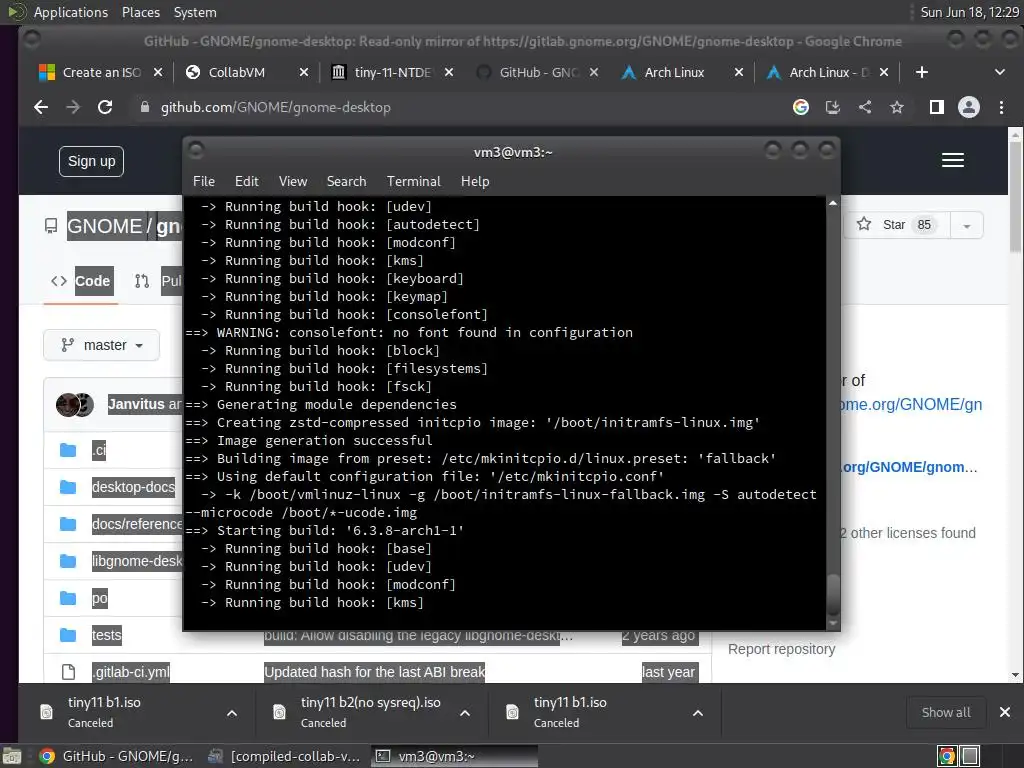
Task: Bookmark this page with star icon
Action: 897,107
